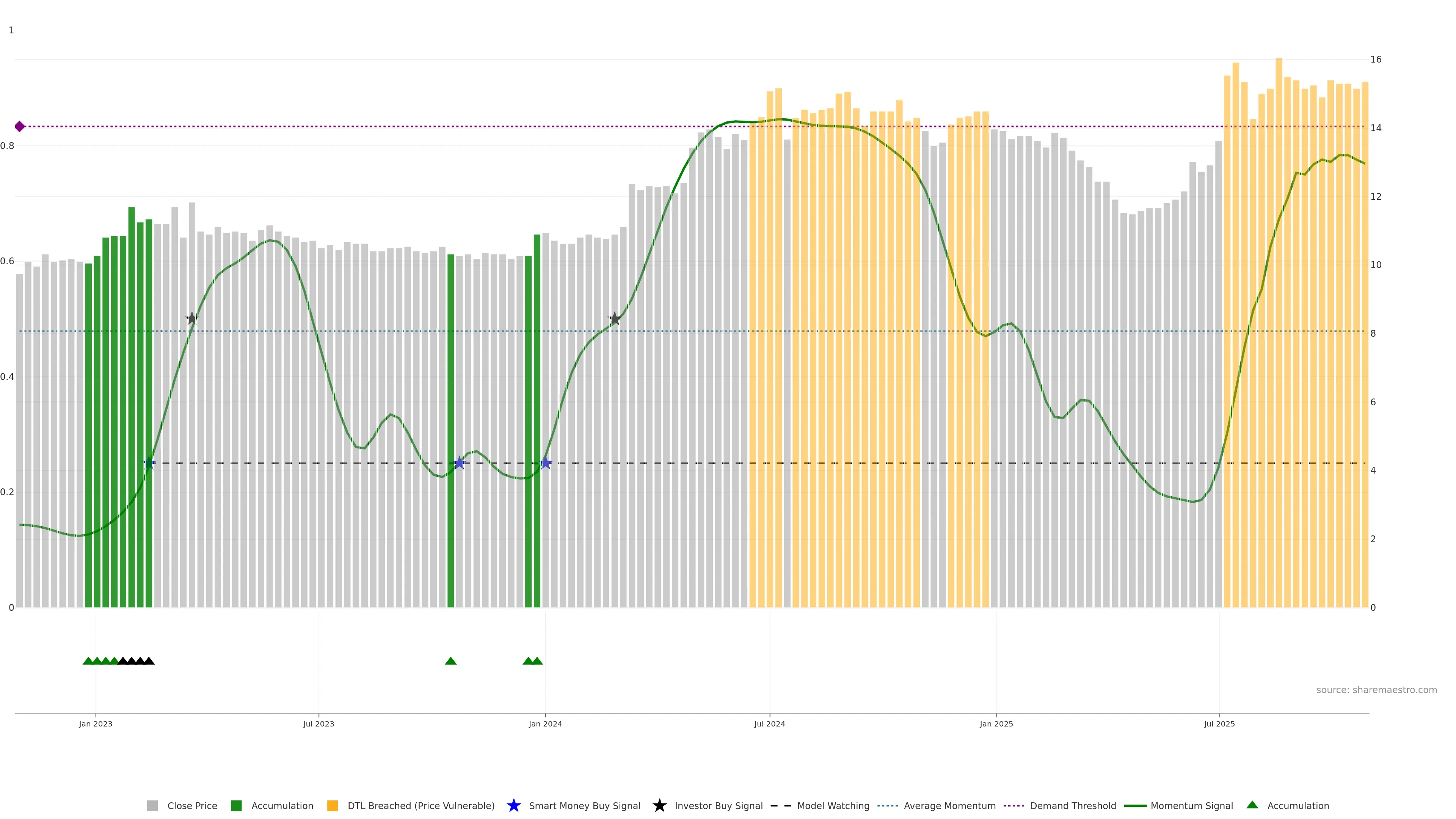
Task: Click the green Accumulation square swatch in legend
Action: coord(236,805)
